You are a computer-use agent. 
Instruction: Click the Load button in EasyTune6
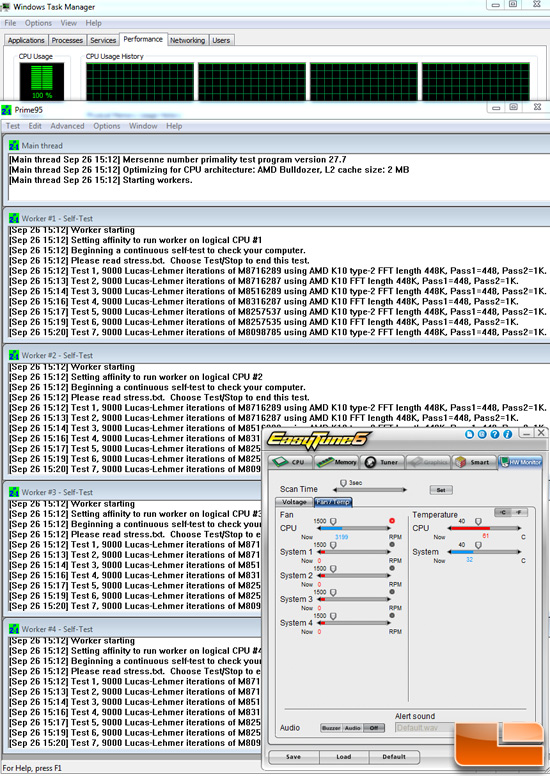(344, 757)
